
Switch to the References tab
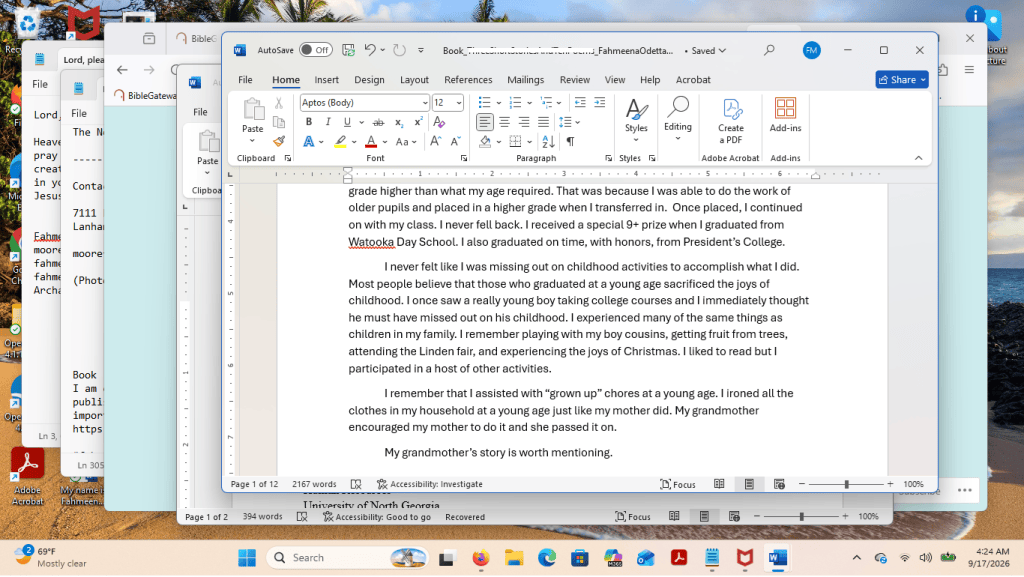[x=468, y=80]
